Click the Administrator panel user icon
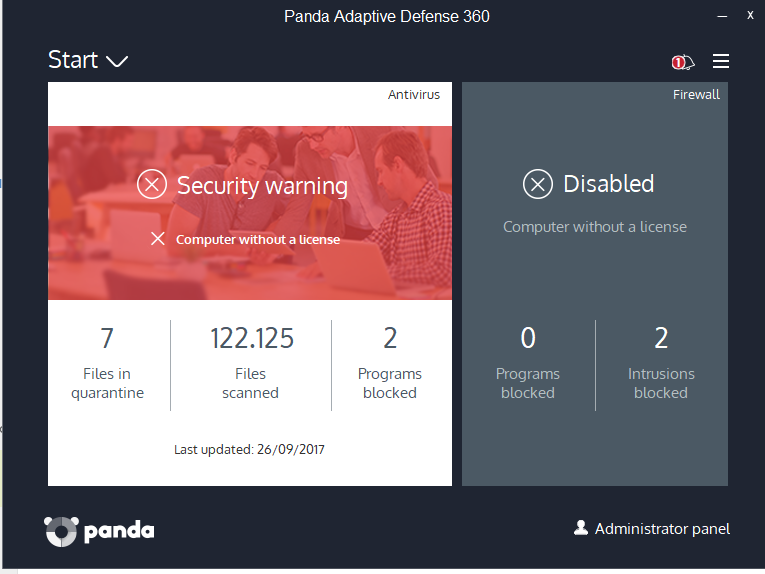This screenshot has height=574, width=765. [581, 528]
